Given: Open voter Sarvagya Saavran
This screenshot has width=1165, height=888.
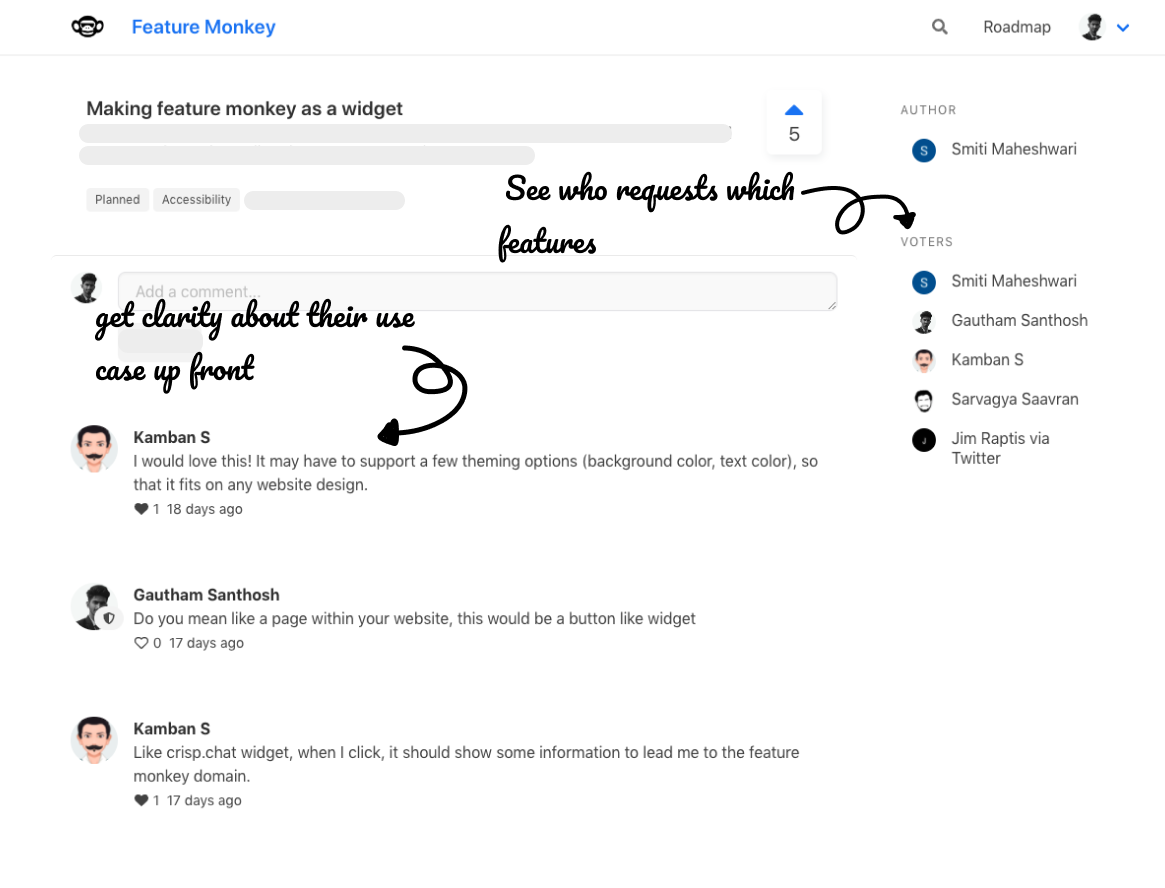Looking at the screenshot, I should click(1015, 399).
